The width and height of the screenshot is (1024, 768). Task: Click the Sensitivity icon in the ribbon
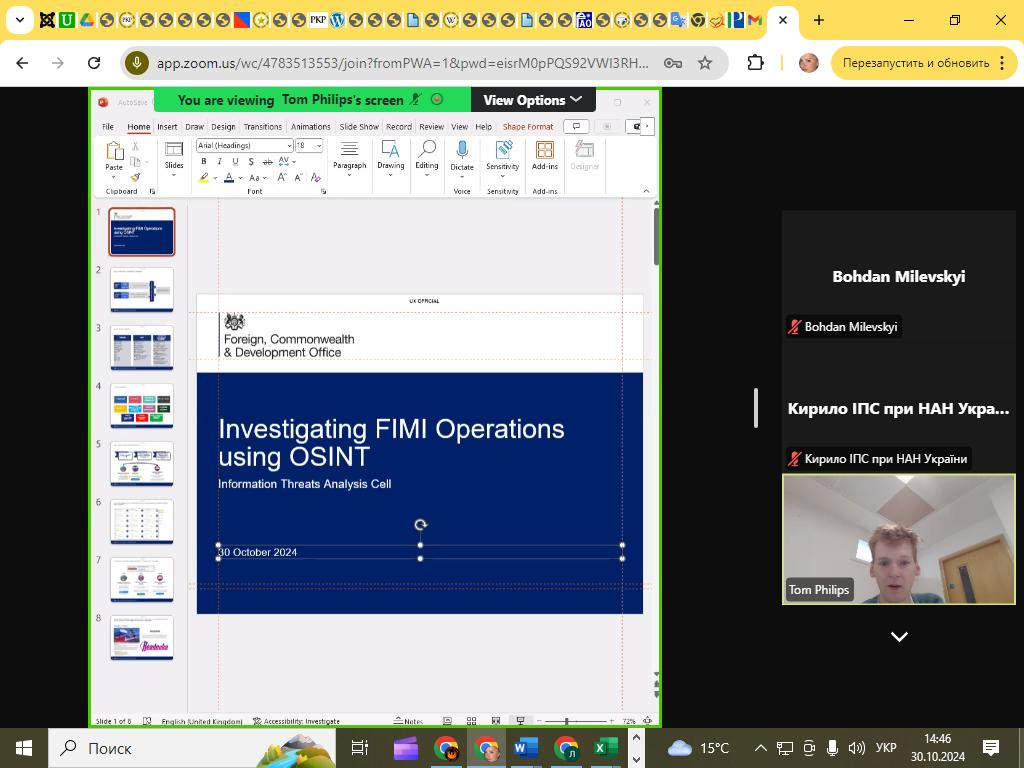(503, 151)
